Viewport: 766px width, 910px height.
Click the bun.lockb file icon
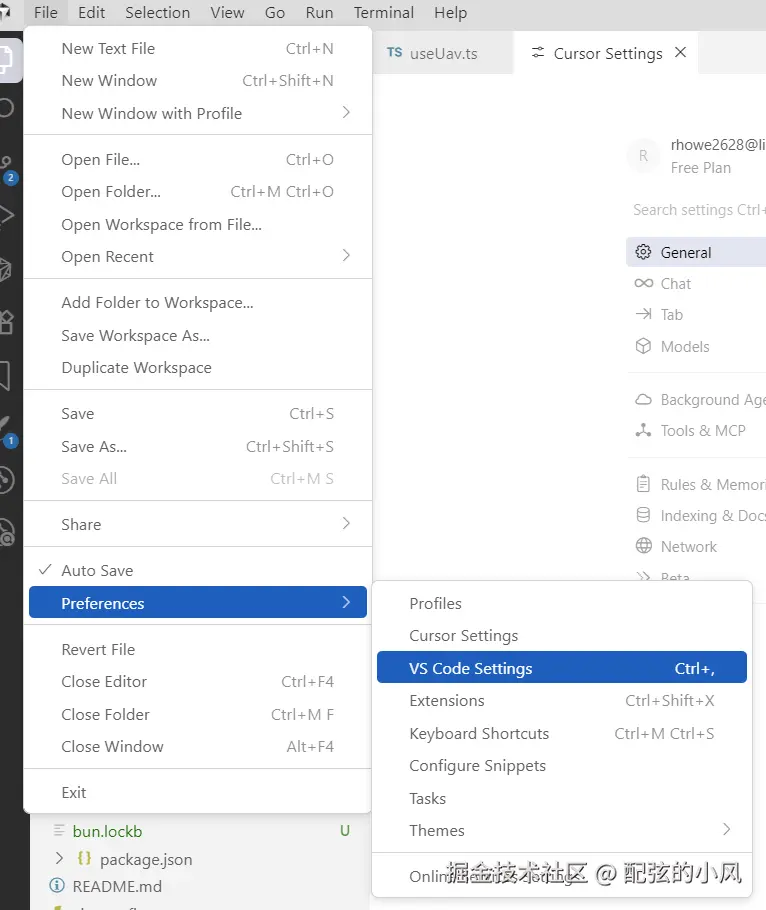[59, 830]
